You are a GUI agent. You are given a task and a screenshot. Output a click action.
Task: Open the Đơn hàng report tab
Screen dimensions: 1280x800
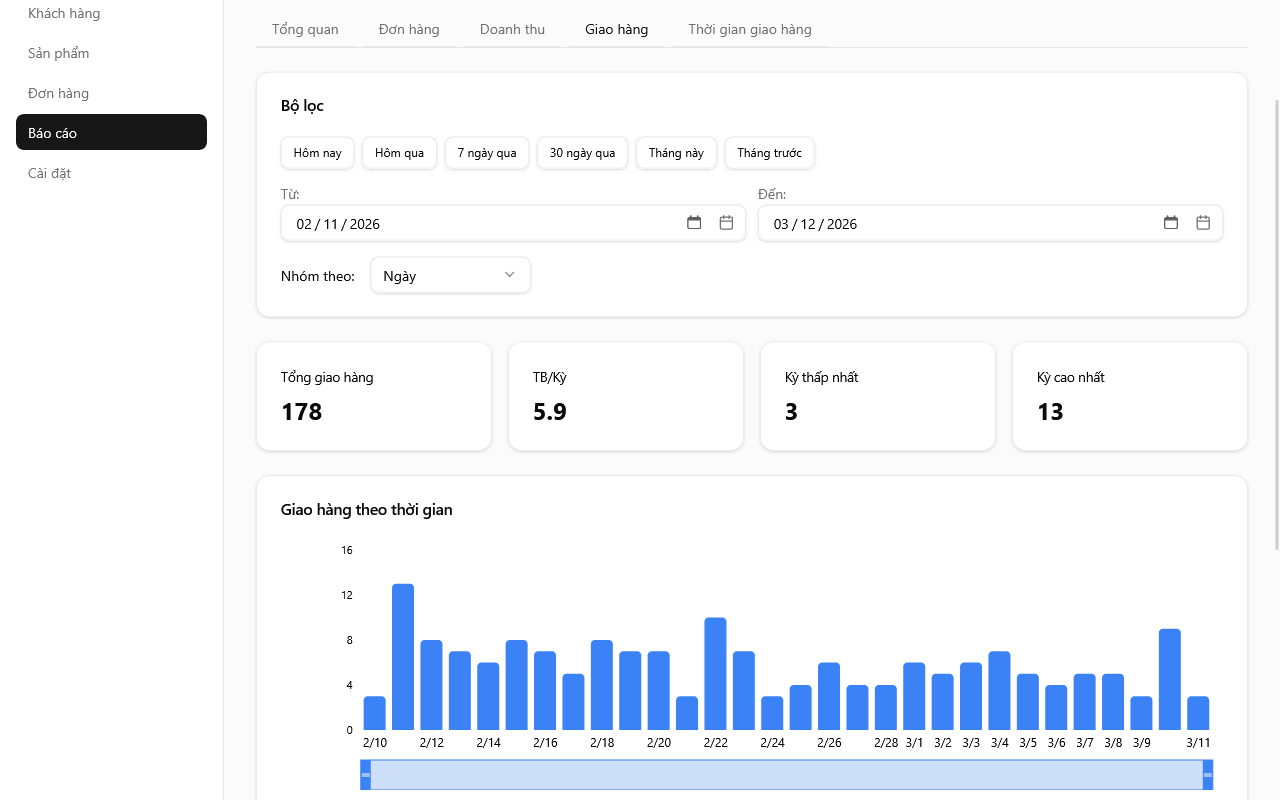pyautogui.click(x=409, y=29)
